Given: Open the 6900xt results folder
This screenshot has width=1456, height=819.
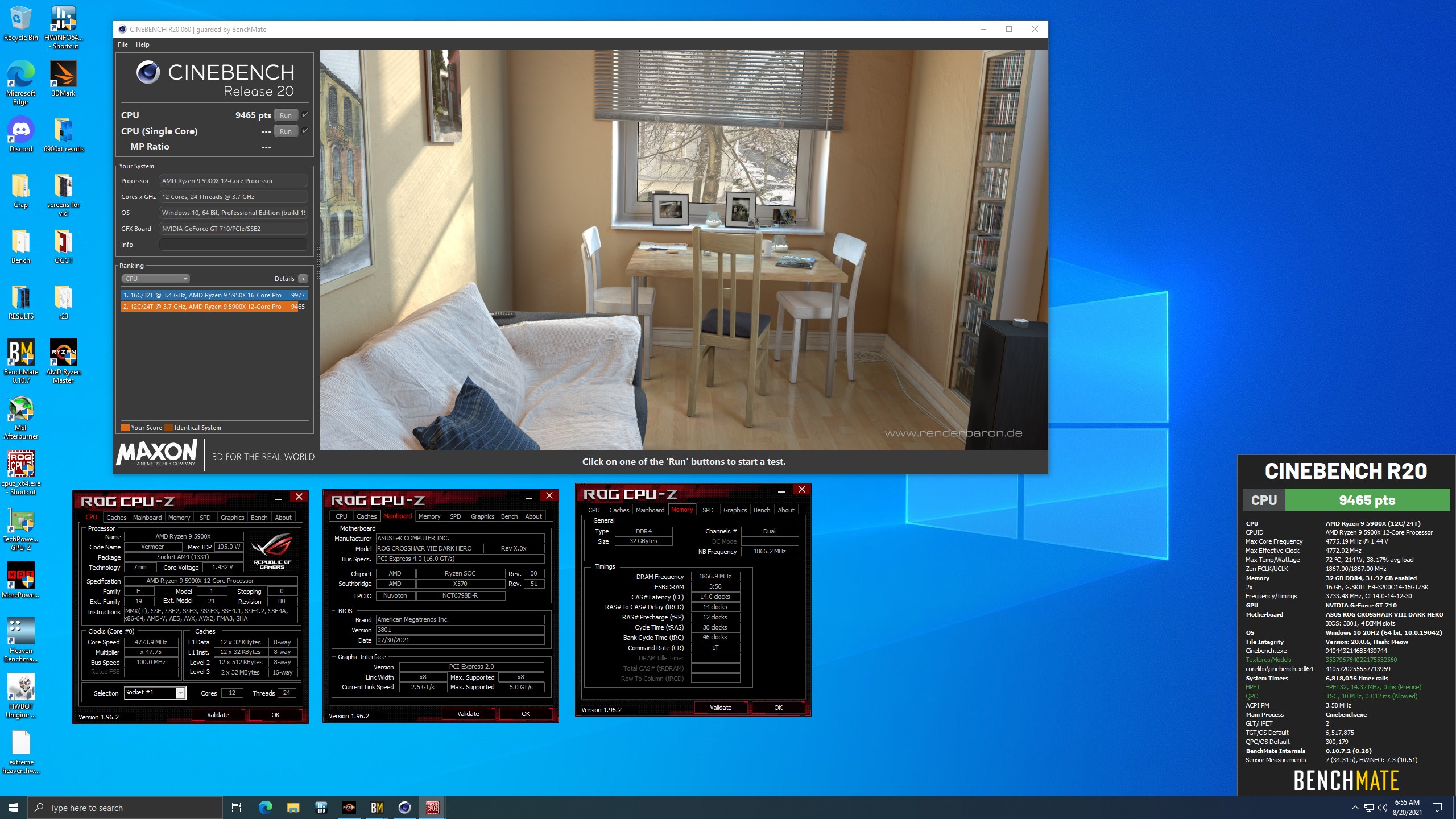Looking at the screenshot, I should click(63, 134).
